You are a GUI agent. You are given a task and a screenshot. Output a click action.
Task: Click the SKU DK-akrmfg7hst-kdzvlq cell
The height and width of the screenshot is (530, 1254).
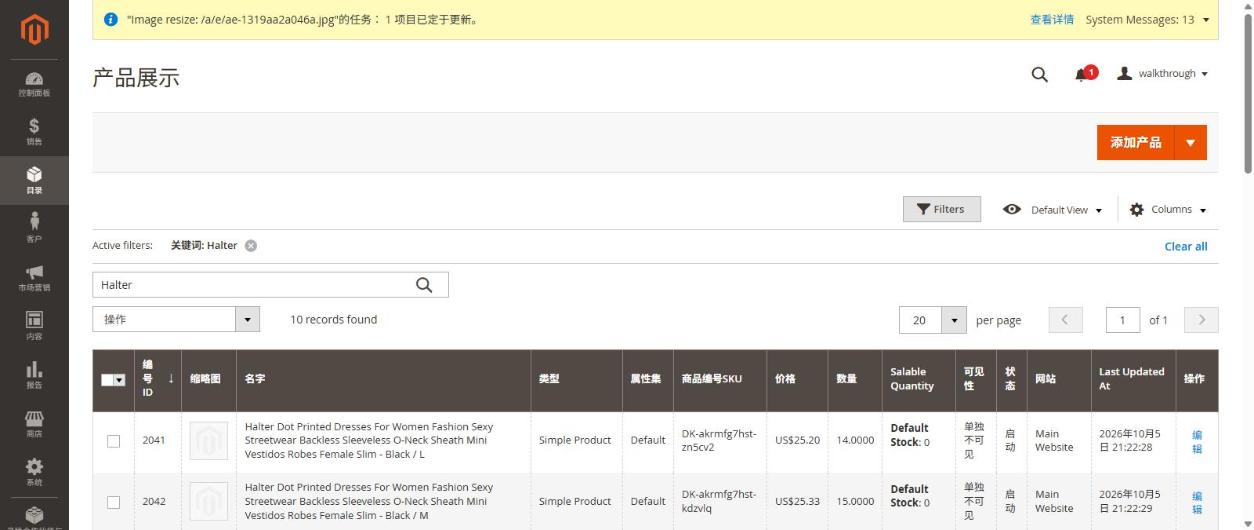point(719,502)
